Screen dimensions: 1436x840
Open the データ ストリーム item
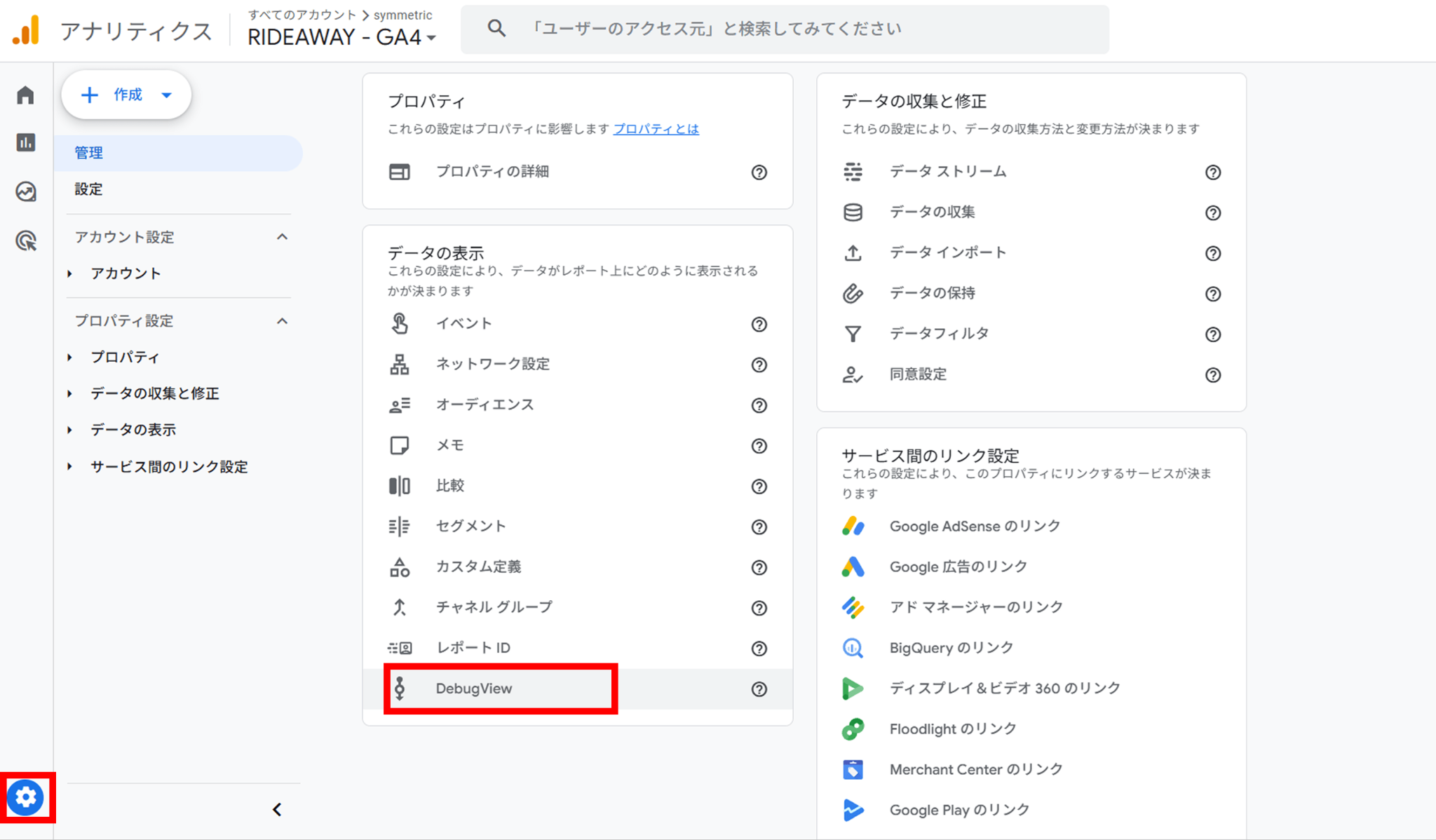click(1031, 172)
